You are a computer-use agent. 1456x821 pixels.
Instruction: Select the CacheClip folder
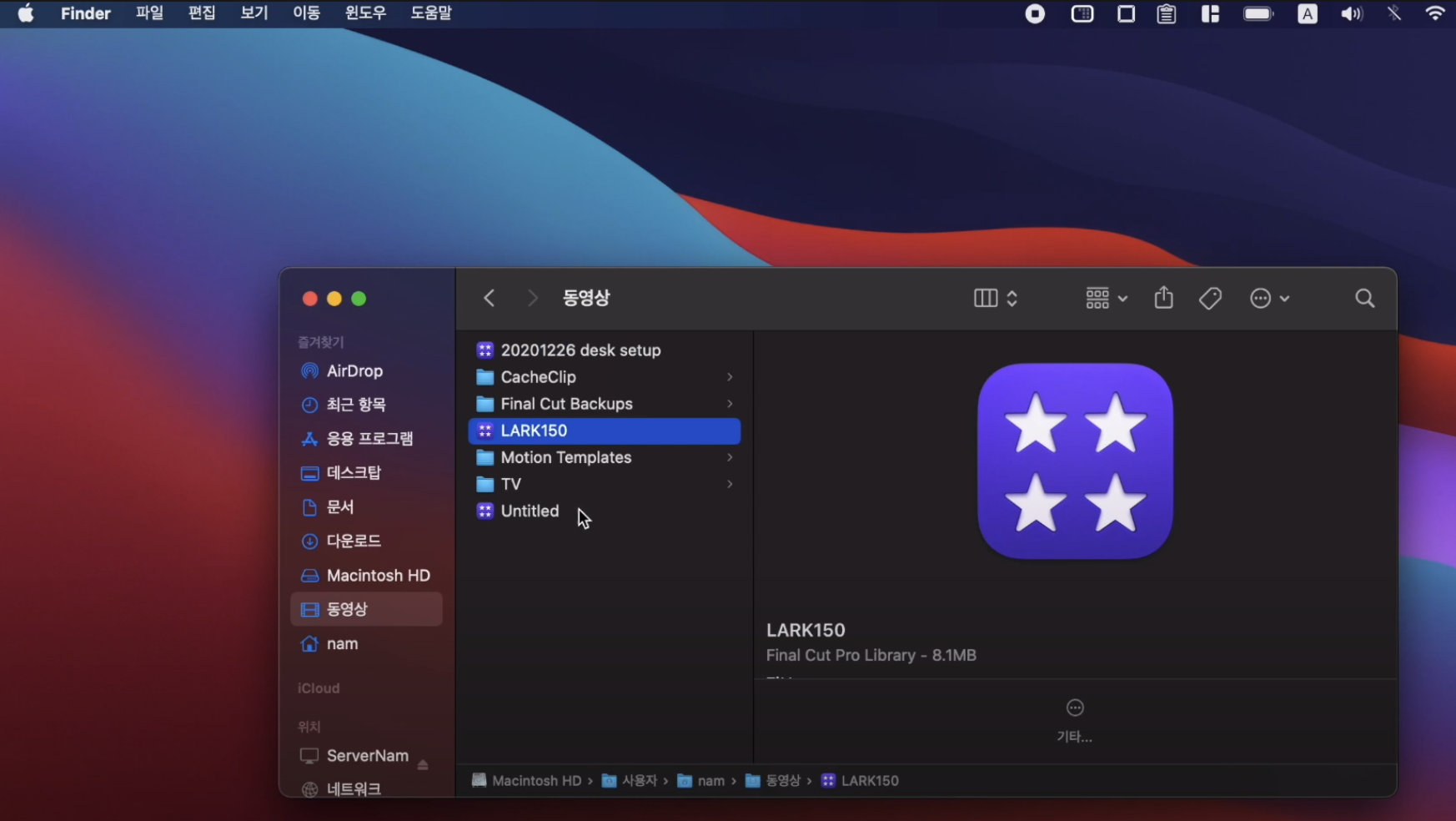point(605,377)
